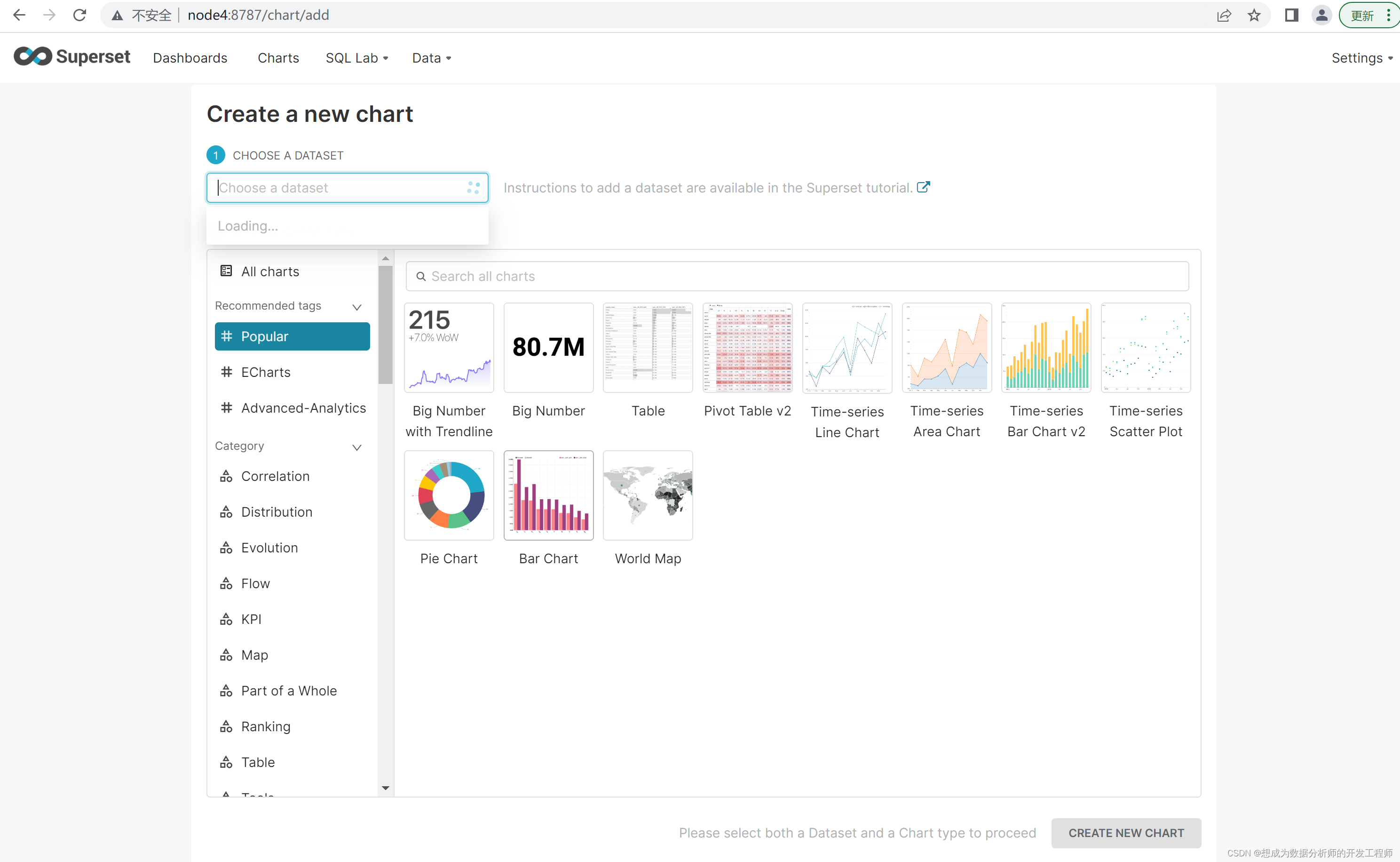Toggle the browser side panel icon
This screenshot has width=1400, height=862.
(x=1291, y=16)
